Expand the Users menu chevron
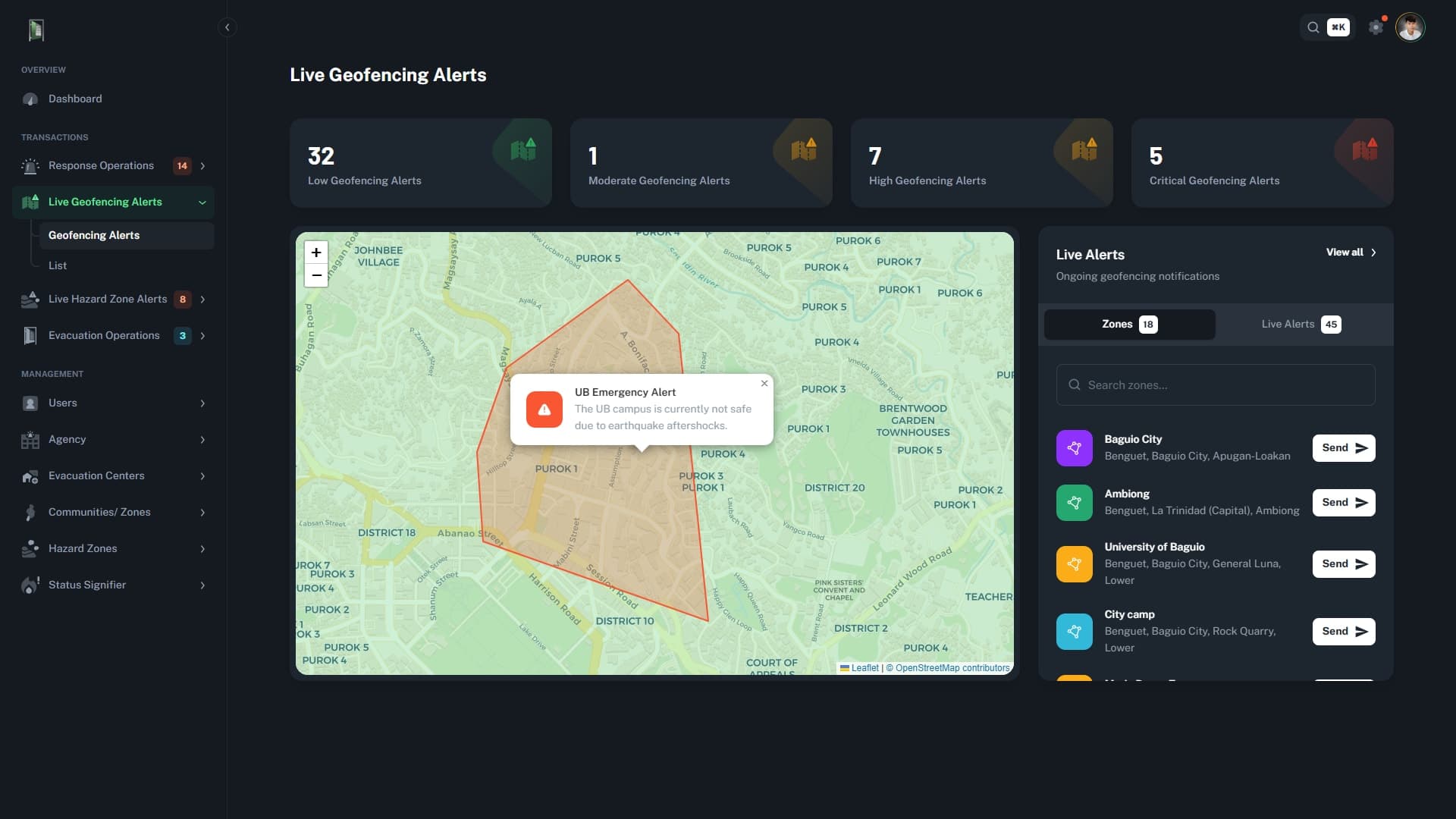The width and height of the screenshot is (1456, 819). (x=202, y=403)
